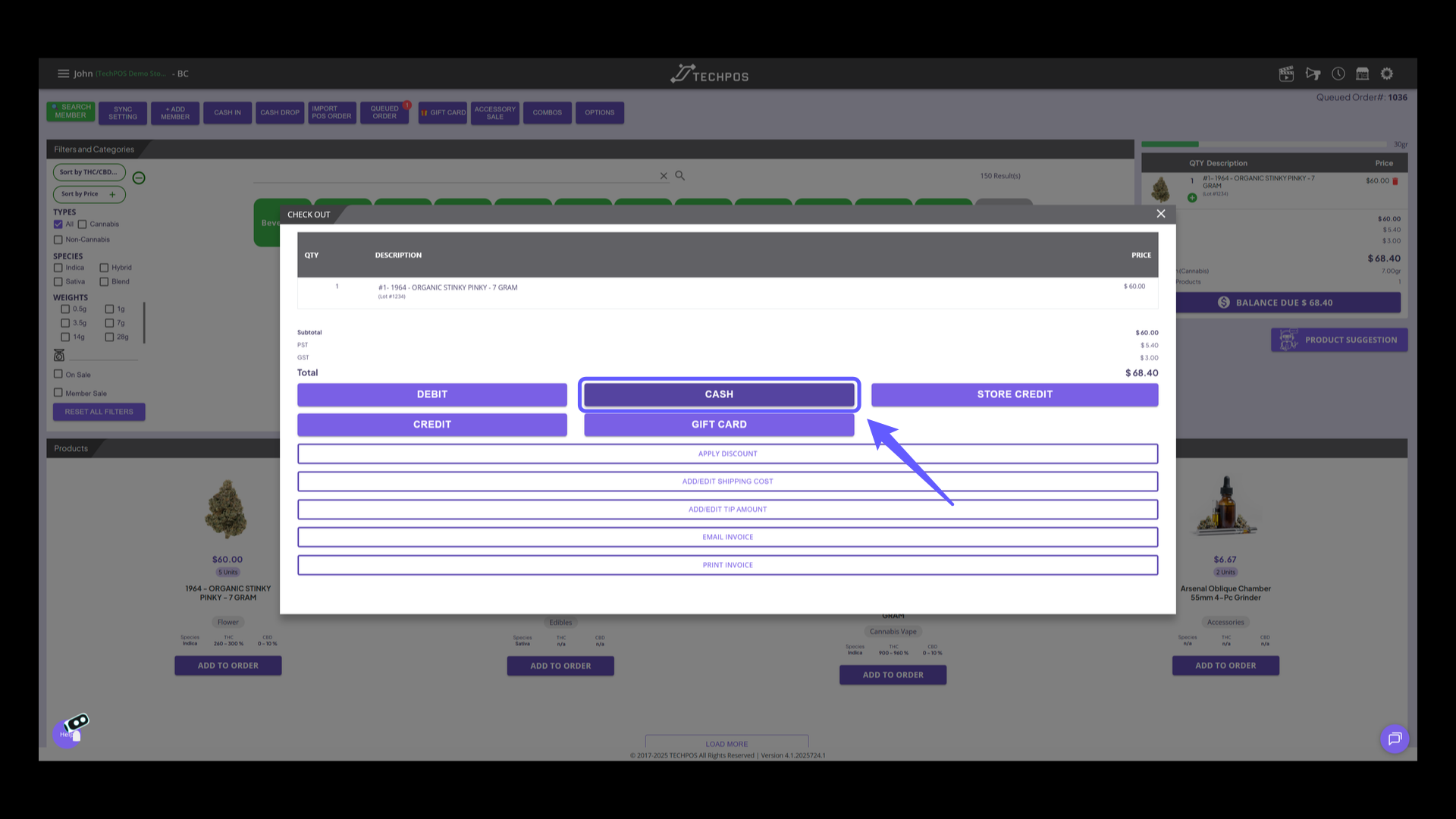Check the Indica species checkbox
1456x819 pixels.
pyautogui.click(x=58, y=268)
